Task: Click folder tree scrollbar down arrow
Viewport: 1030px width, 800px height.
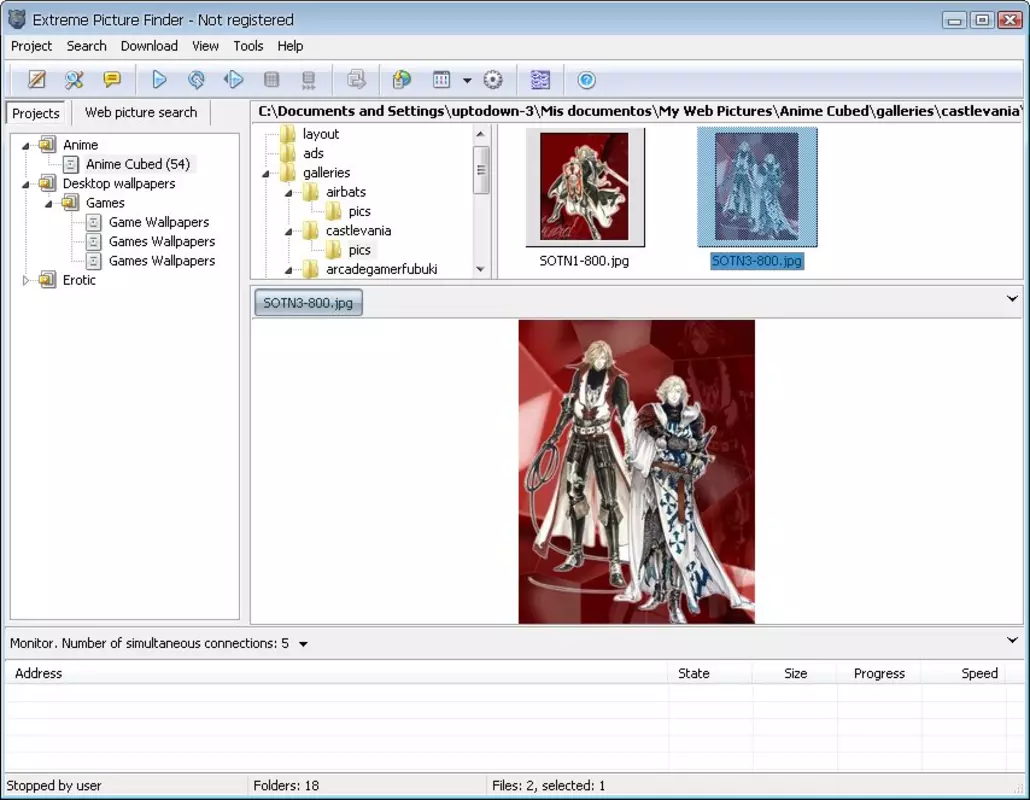Action: [481, 269]
